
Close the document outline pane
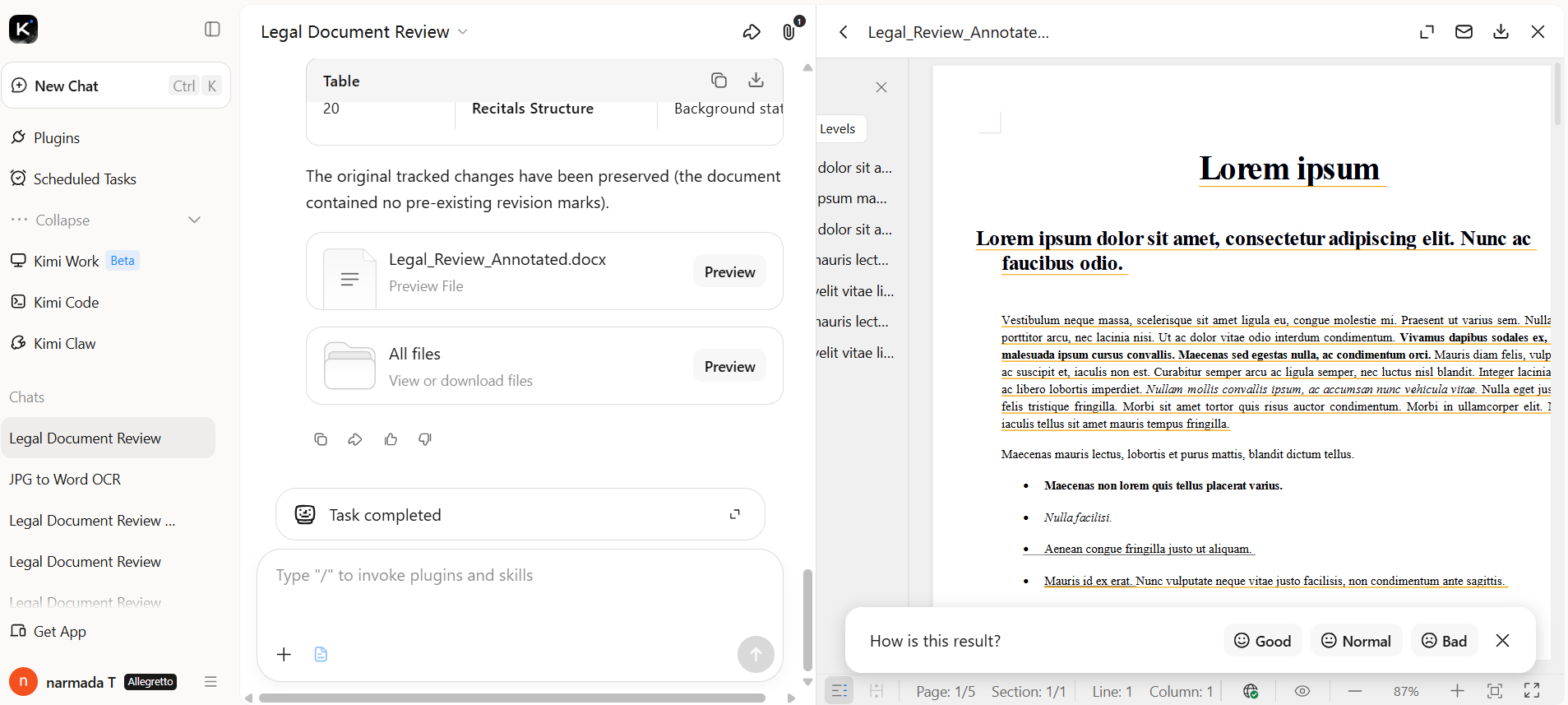pyautogui.click(x=881, y=87)
